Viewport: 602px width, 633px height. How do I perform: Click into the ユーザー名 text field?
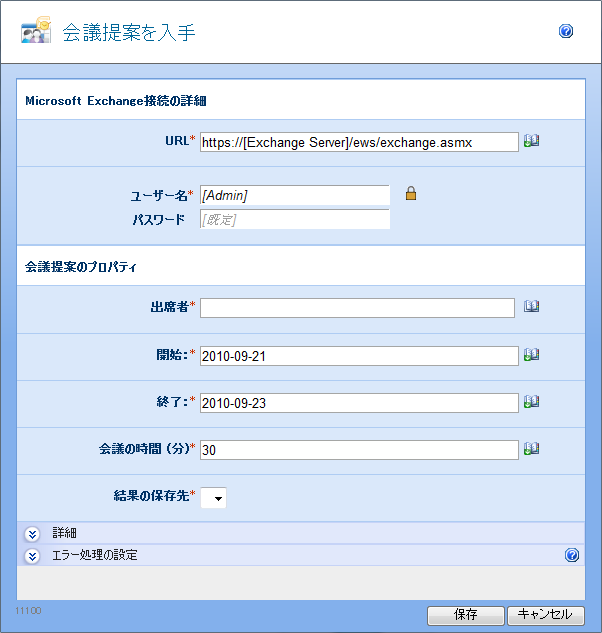(x=294, y=195)
